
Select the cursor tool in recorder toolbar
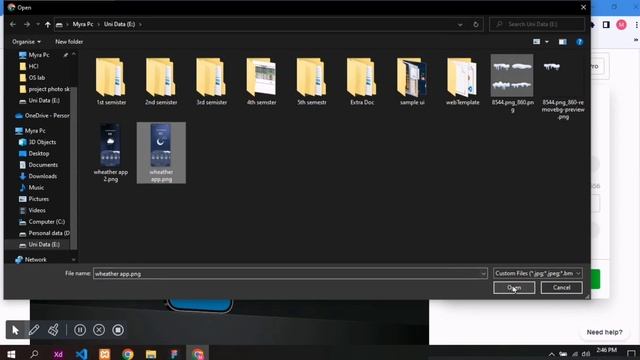tap(15, 330)
